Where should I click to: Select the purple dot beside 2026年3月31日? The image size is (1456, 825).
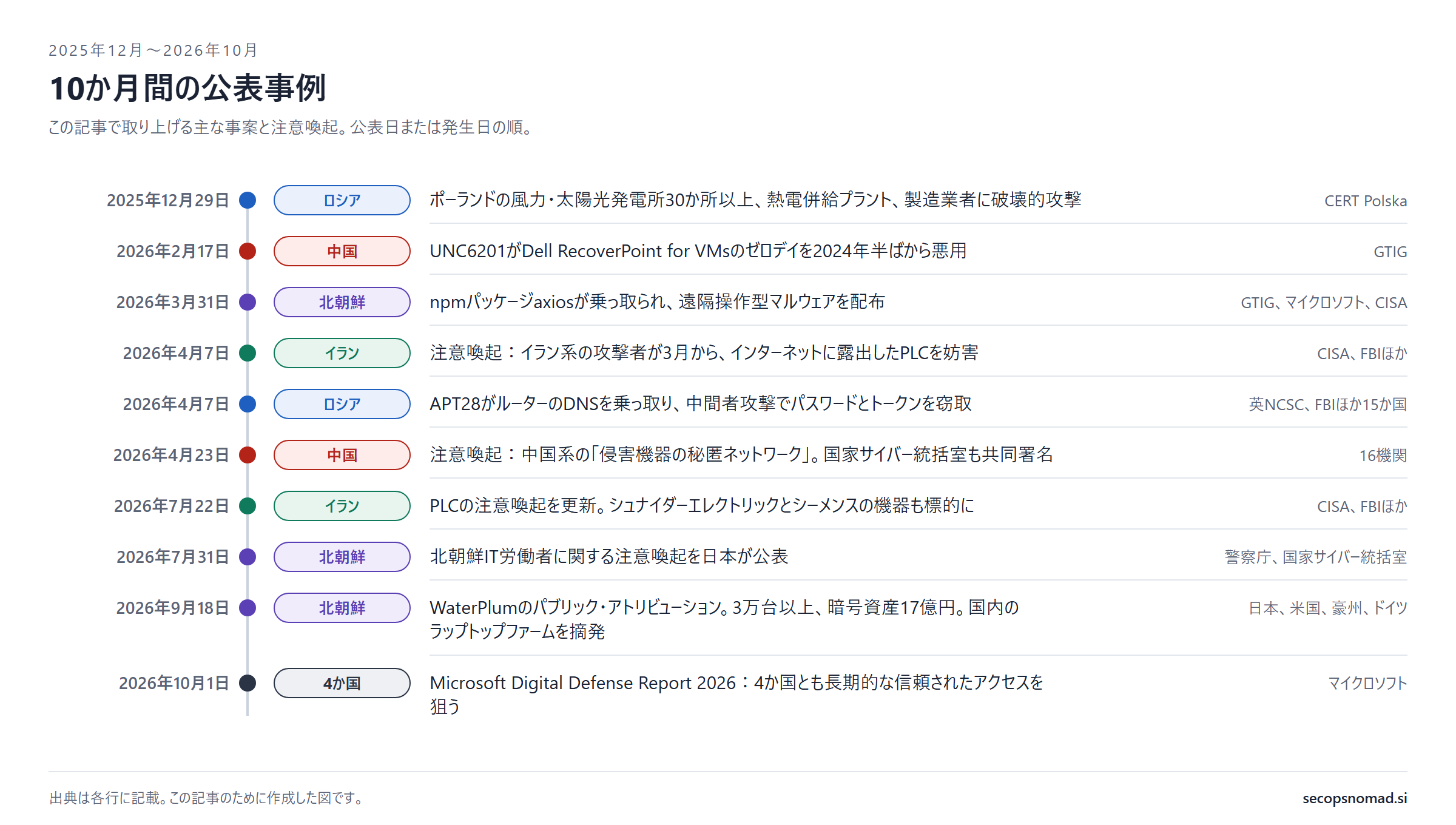tap(248, 302)
